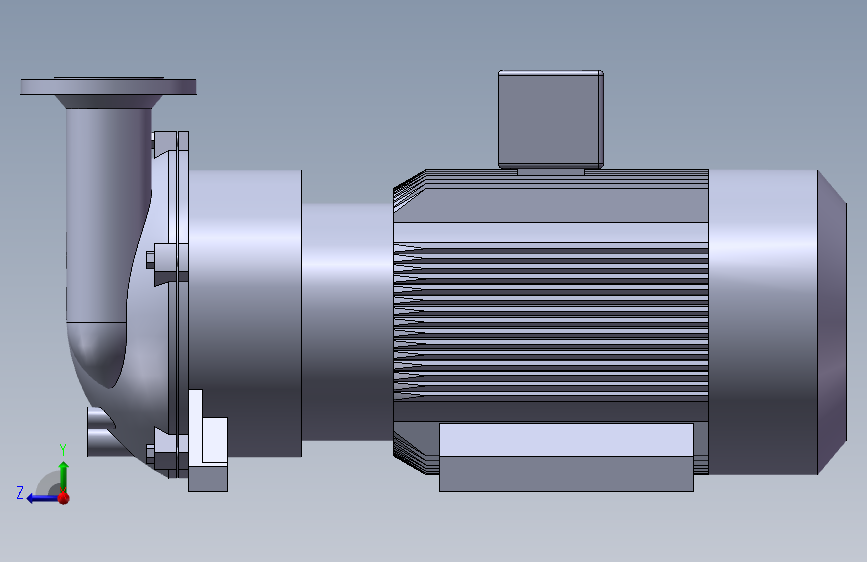Viewport: 867px width, 562px height.
Task: Select the motor terminal box on top
Action: (551, 119)
